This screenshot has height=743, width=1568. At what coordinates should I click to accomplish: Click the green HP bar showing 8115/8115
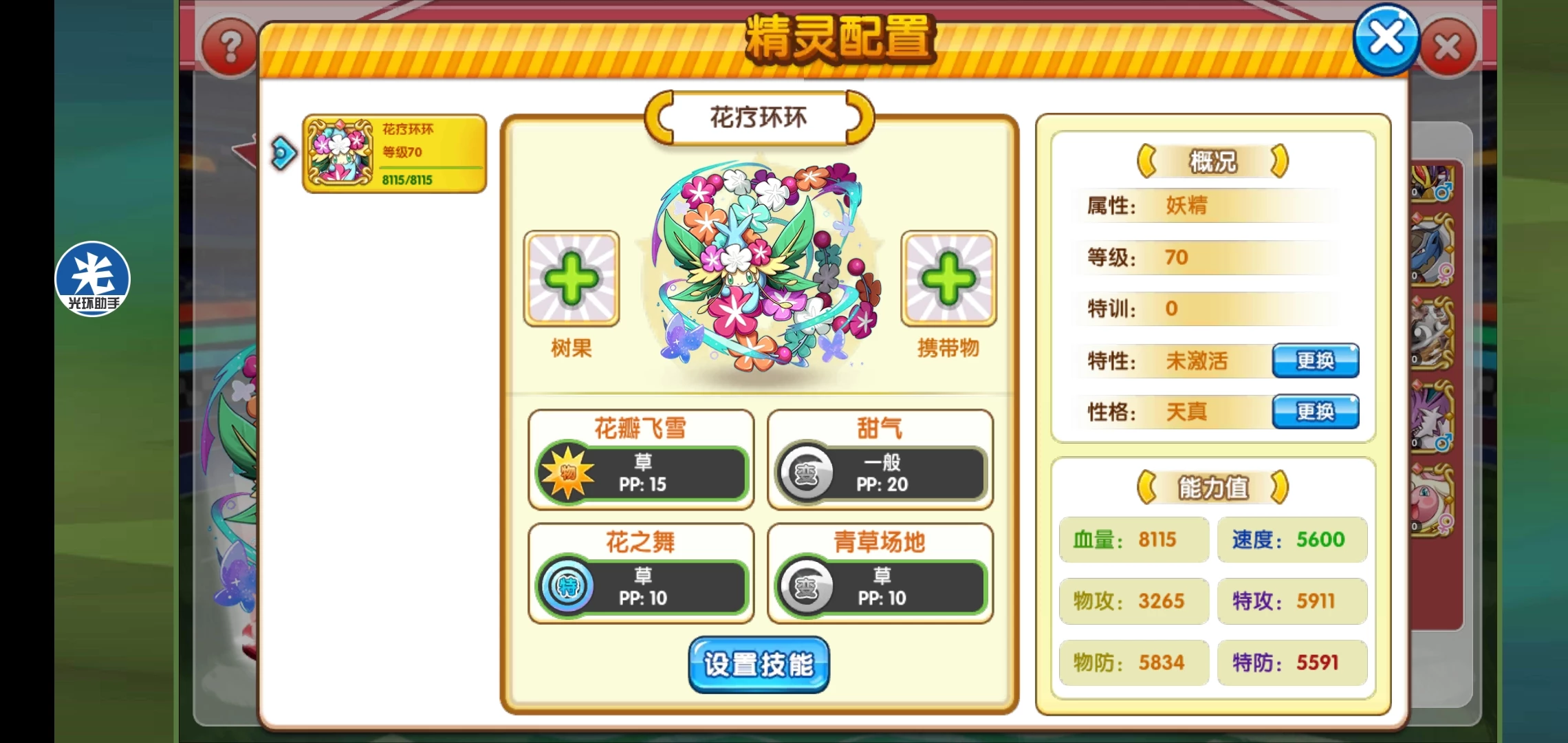pos(431,167)
